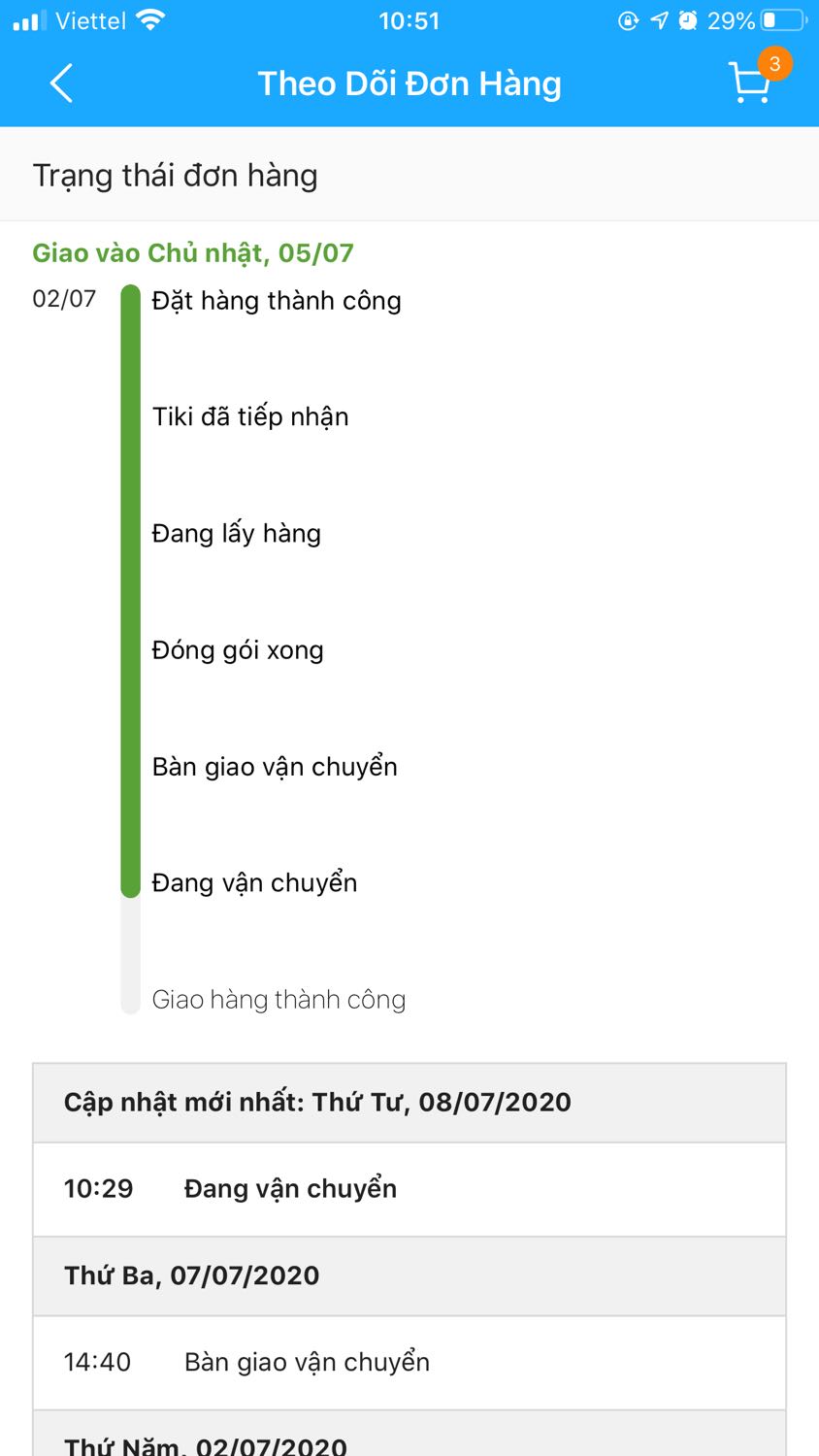Image resolution: width=819 pixels, height=1456 pixels.
Task: Tap the 'Đóng gói xong' status step
Action: pos(238,650)
